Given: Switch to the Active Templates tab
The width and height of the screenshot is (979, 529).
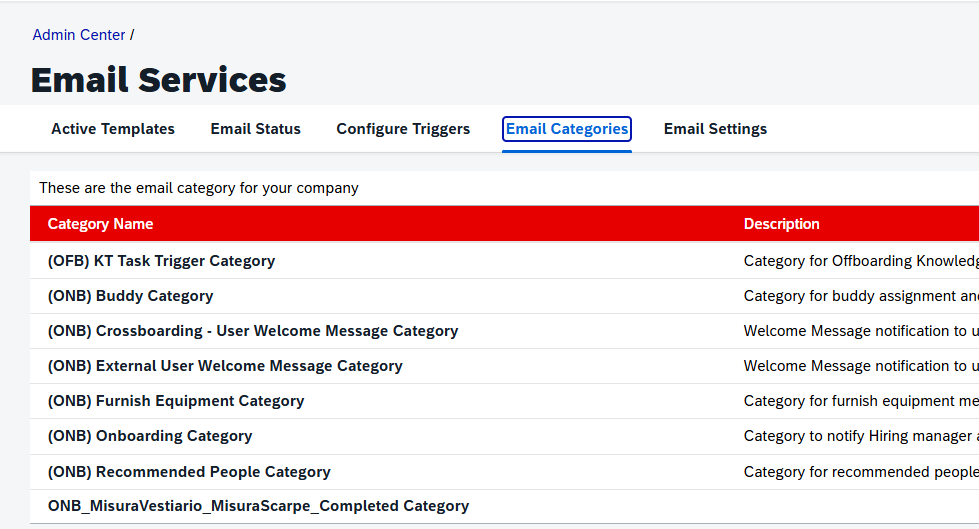Looking at the screenshot, I should click(113, 129).
